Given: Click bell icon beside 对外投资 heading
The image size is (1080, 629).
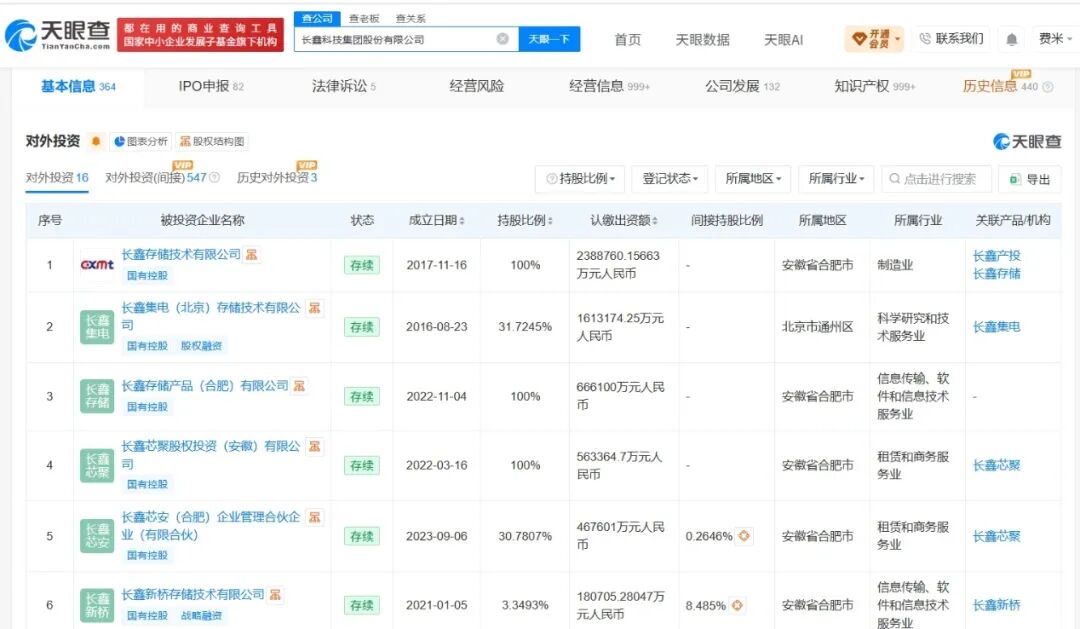Looking at the screenshot, I should click(x=96, y=141).
